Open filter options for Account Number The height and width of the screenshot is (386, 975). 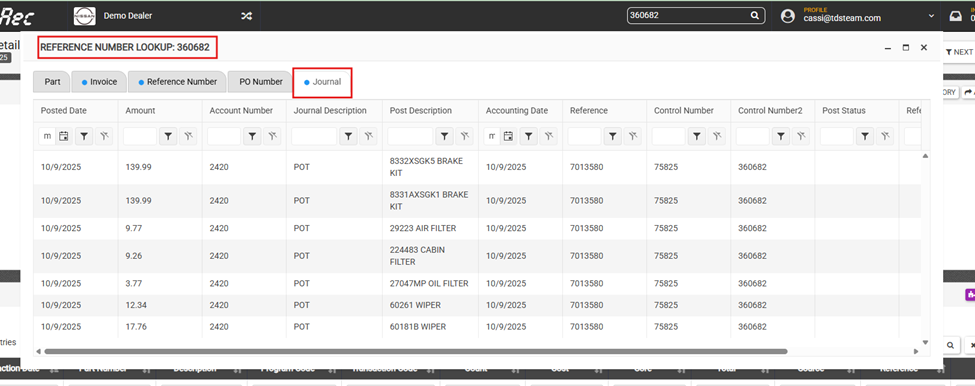click(x=252, y=136)
